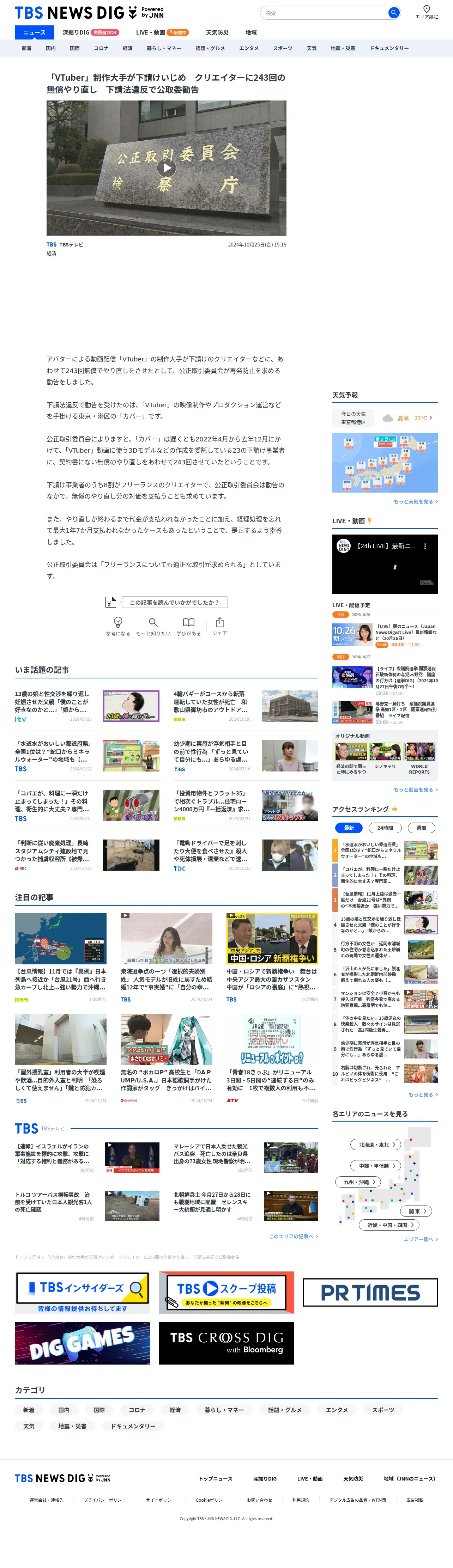Select the 地震・災害 footer category pill

point(72,1426)
